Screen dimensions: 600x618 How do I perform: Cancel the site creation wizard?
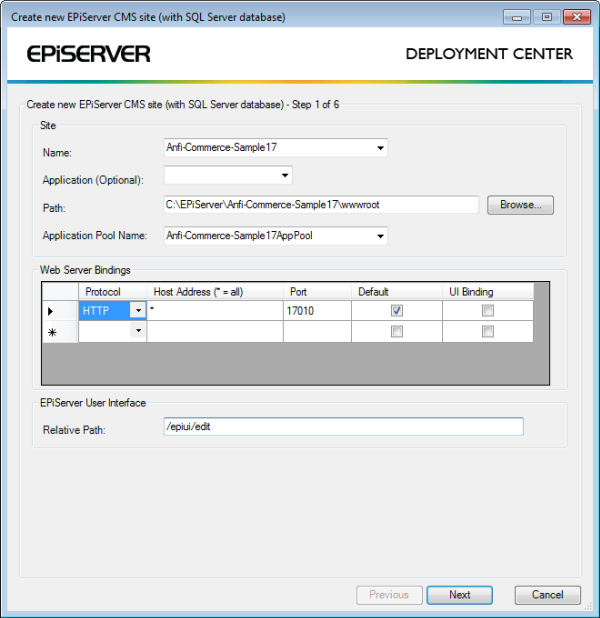(x=547, y=594)
